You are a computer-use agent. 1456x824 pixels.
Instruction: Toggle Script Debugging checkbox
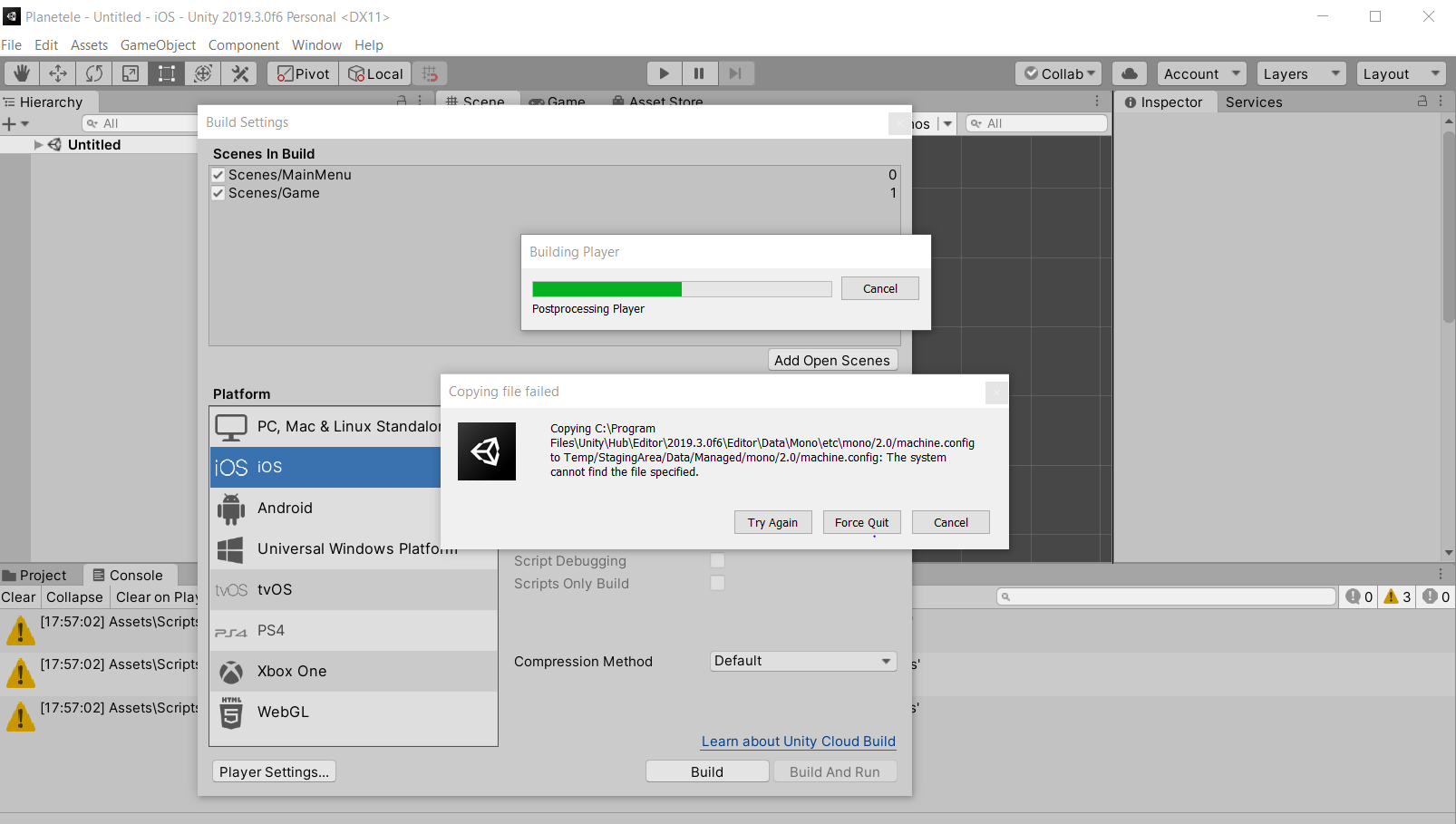coord(717,560)
